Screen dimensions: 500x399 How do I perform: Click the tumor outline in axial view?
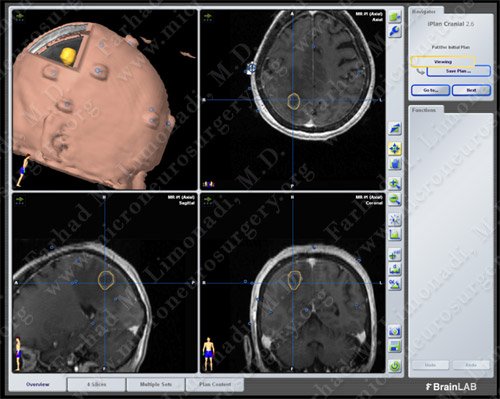(x=294, y=101)
